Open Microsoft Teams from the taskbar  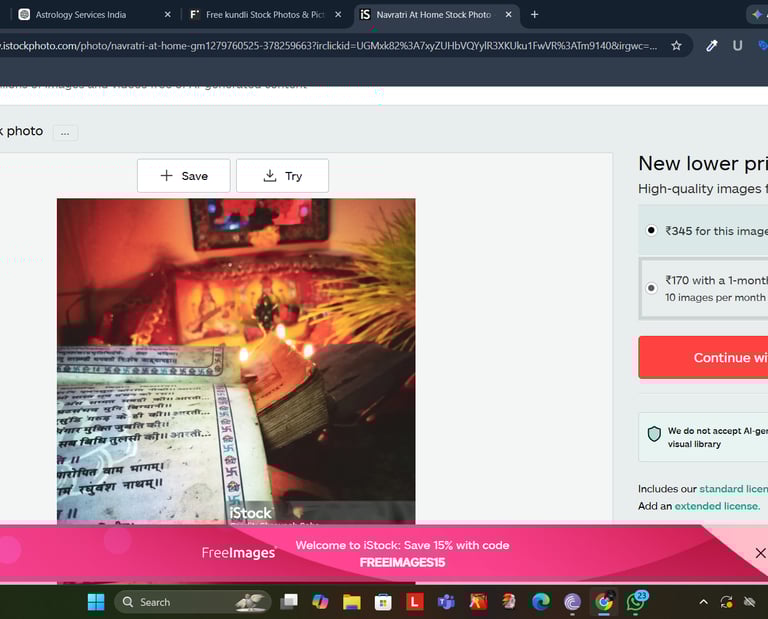pos(446,602)
